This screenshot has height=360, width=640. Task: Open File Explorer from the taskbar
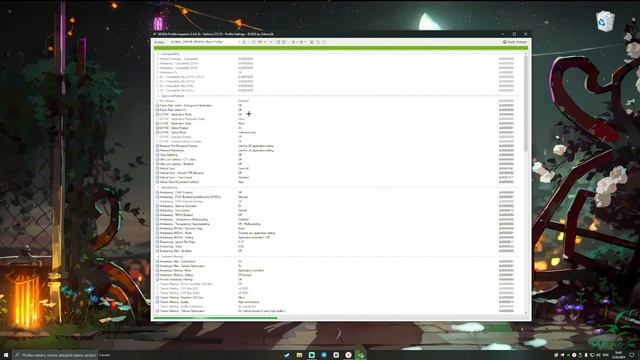(299, 355)
